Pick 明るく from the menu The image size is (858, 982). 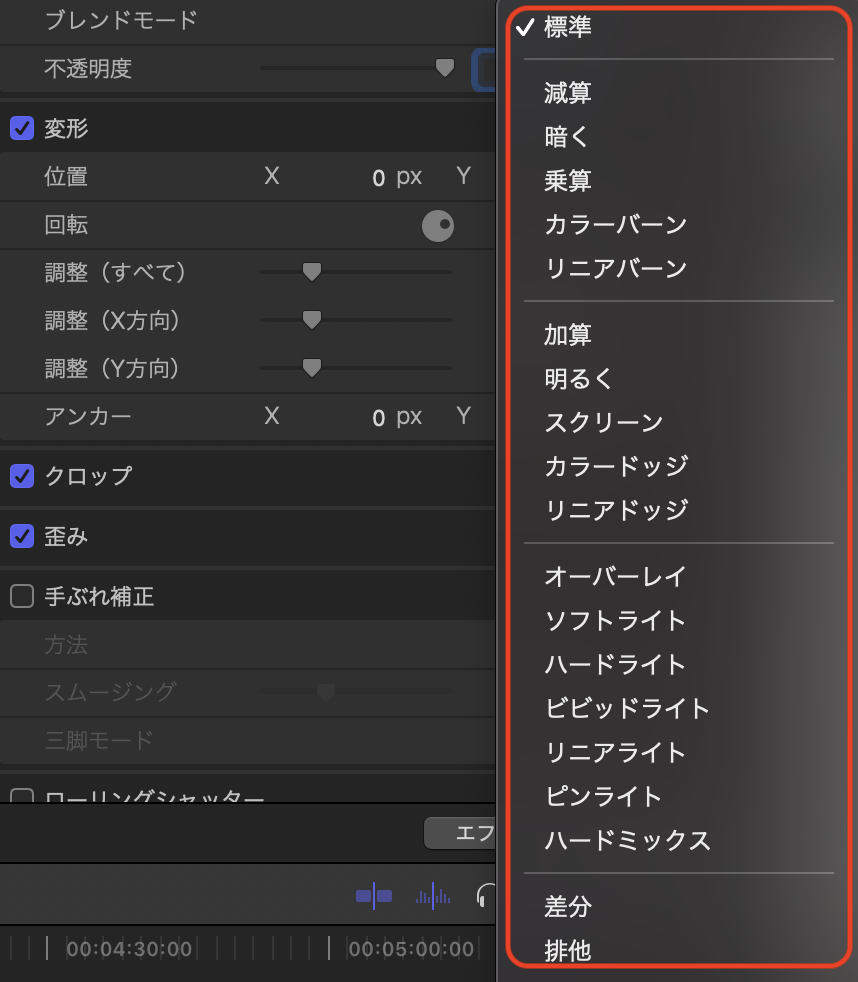[578, 378]
